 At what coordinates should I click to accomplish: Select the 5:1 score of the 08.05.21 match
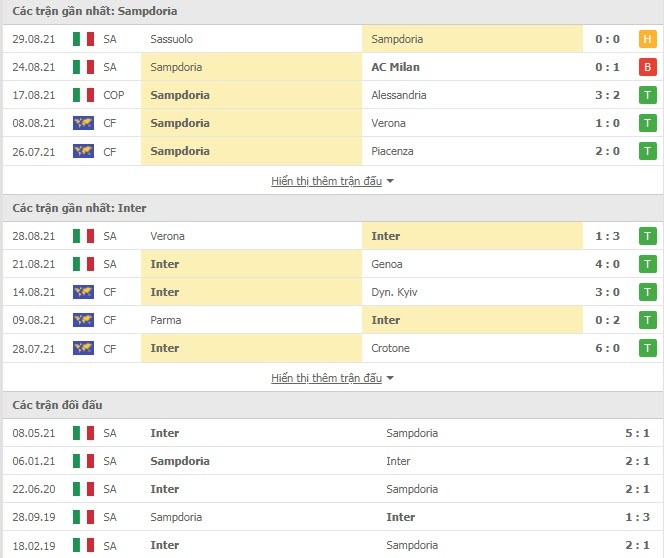pyautogui.click(x=637, y=433)
